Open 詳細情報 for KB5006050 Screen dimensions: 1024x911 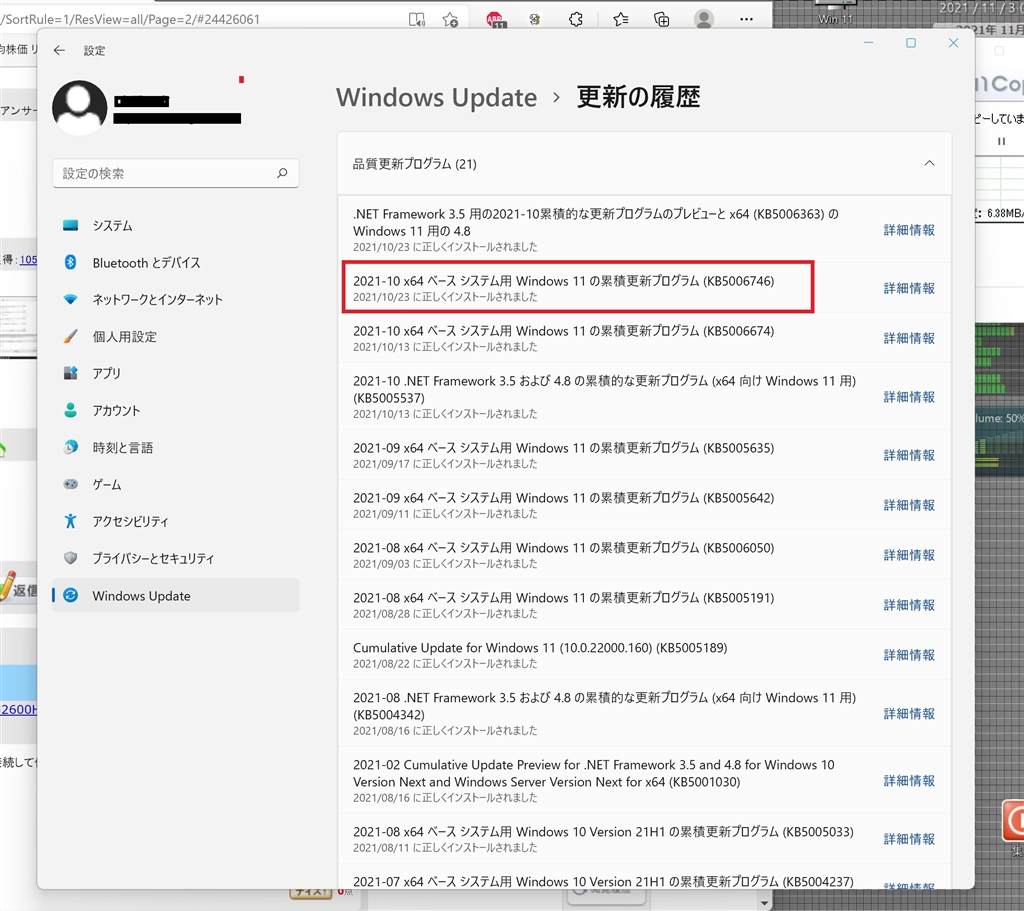pos(909,555)
